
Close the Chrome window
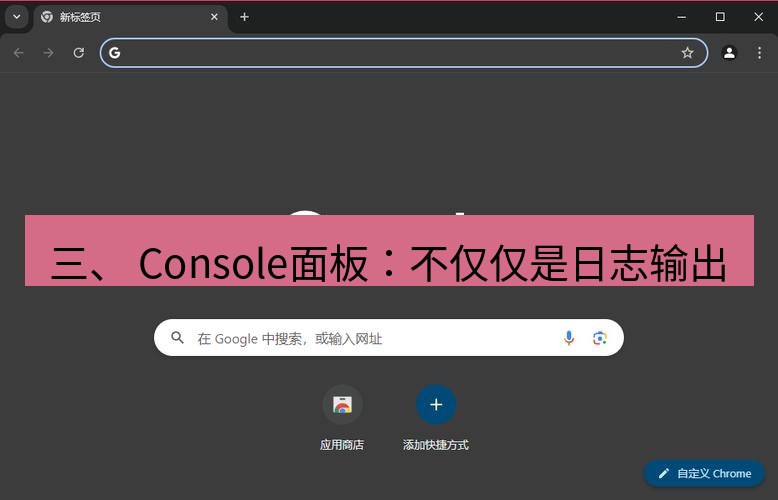pos(759,17)
